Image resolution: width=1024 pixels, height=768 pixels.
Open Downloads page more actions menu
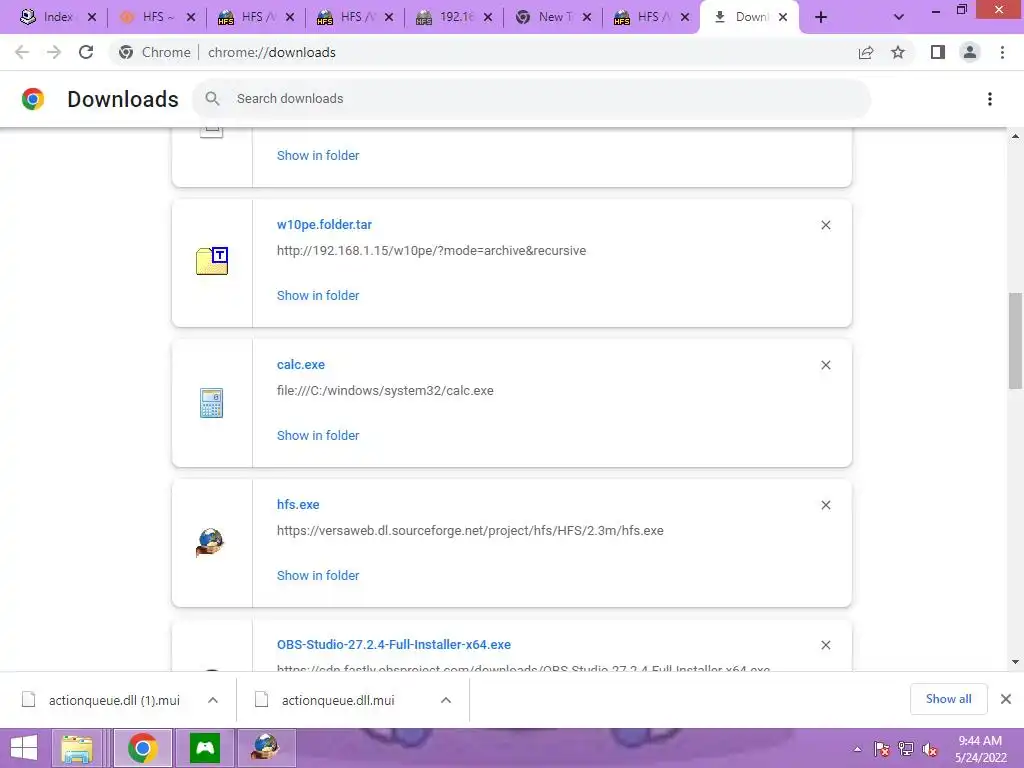(990, 99)
